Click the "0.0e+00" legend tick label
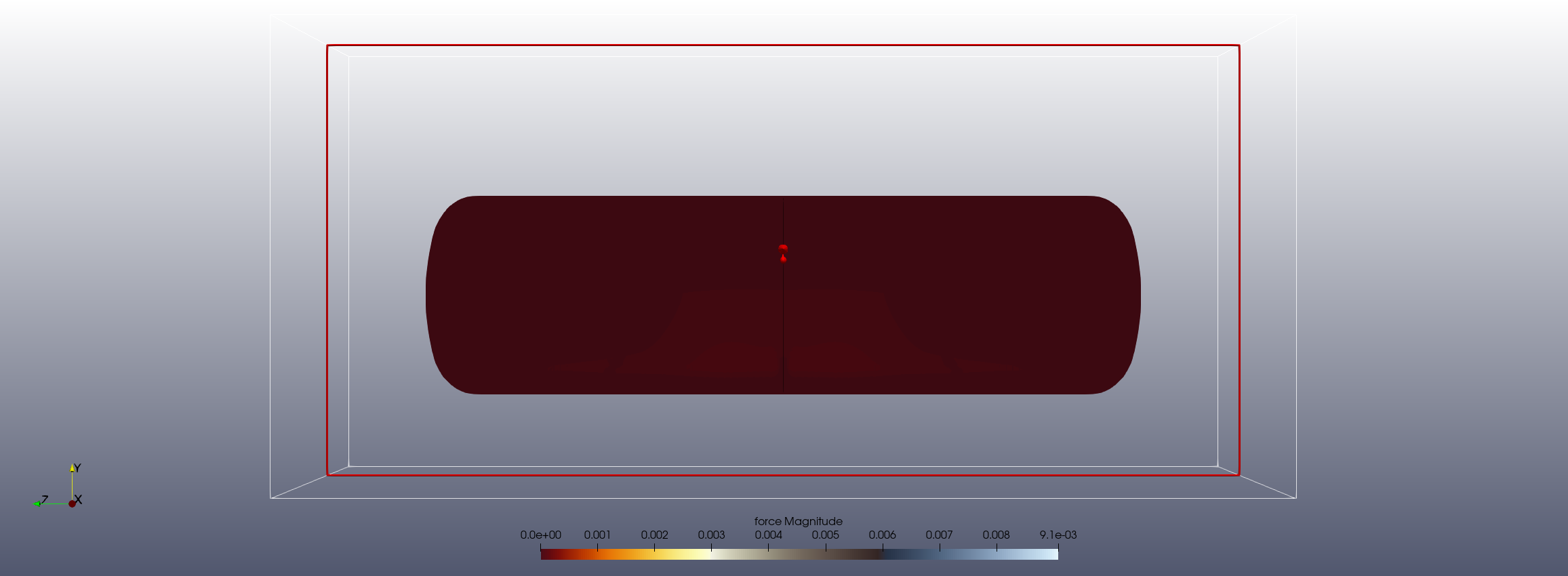Viewport: 1568px width, 576px height. coord(540,535)
